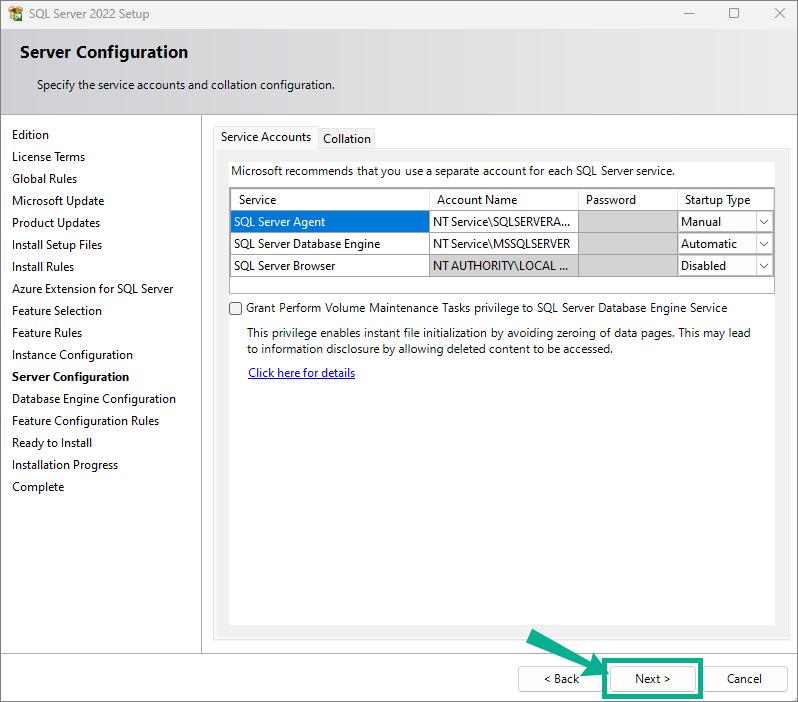Select Ready to Install step
This screenshot has height=702, width=798.
coord(52,443)
